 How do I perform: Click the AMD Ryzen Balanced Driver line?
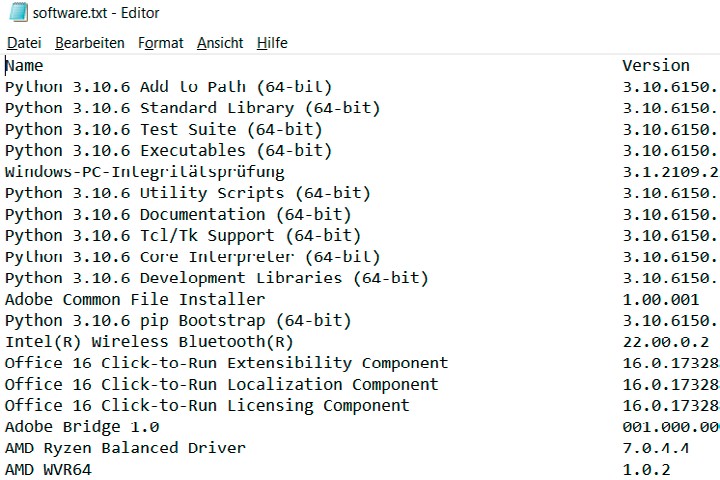click(x=125, y=448)
